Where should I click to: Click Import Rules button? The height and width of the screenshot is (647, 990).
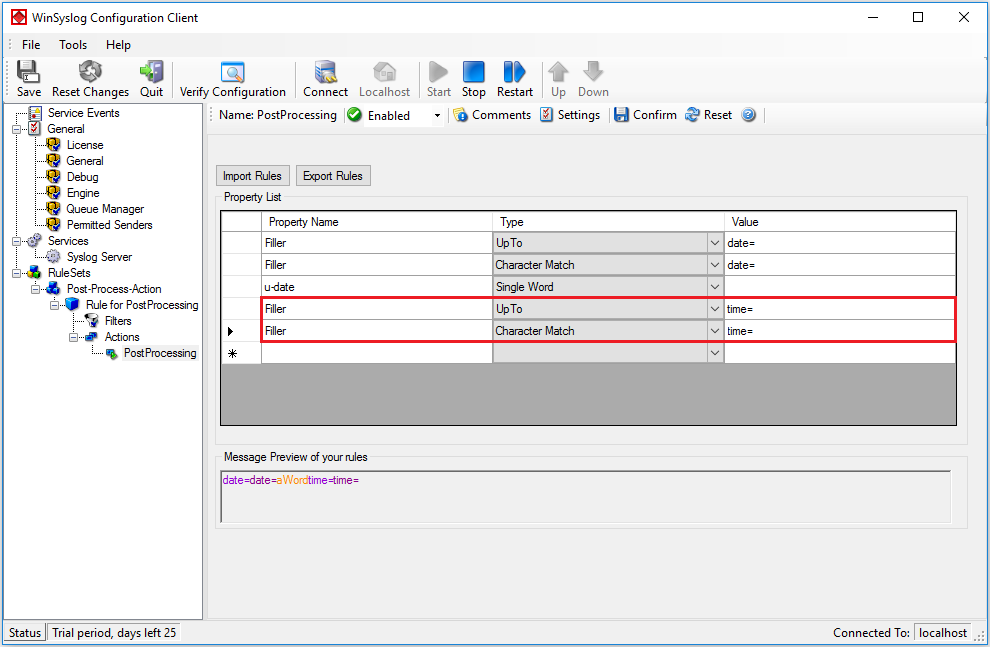253,176
